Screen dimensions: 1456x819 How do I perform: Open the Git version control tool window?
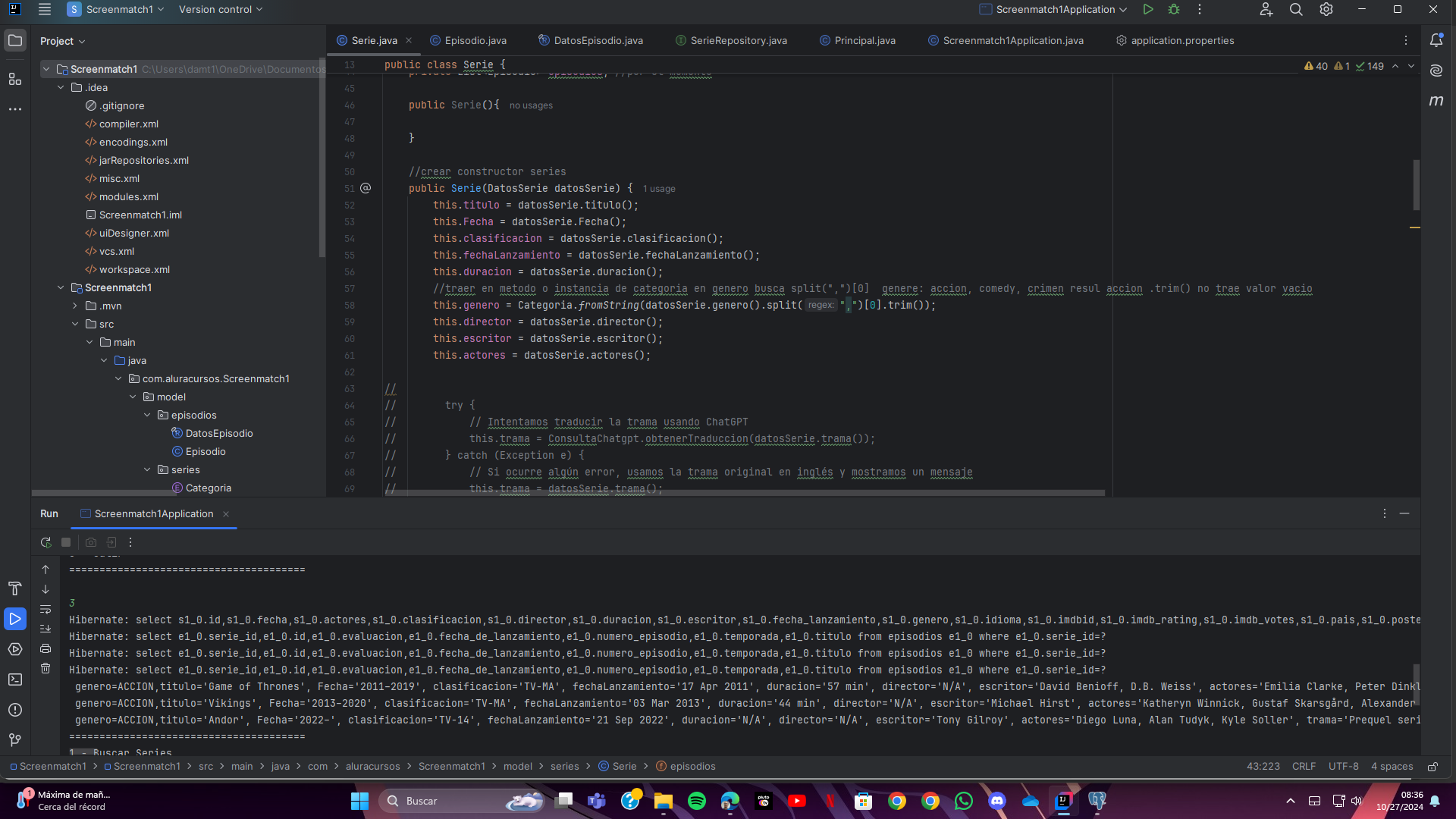pos(15,740)
